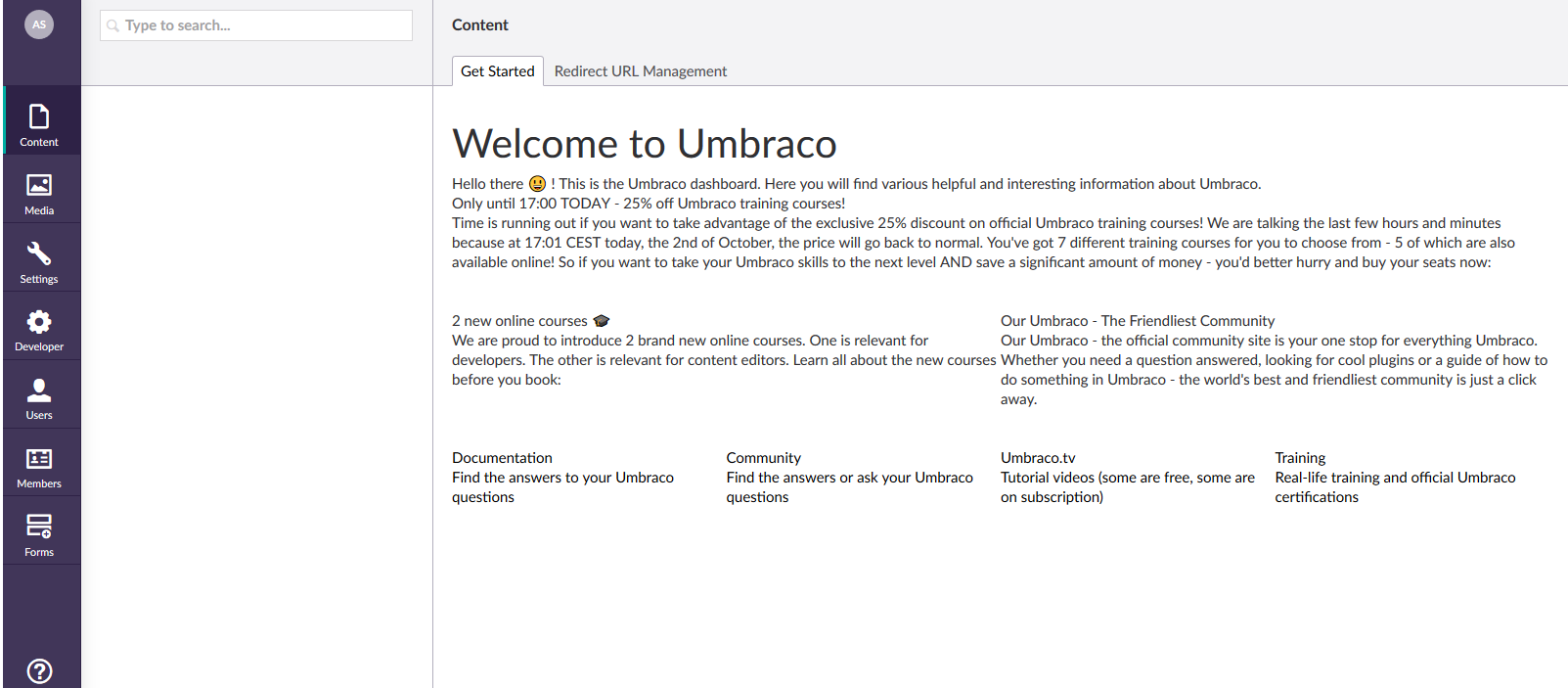Open the Developer section
This screenshot has width=1568, height=688.
click(x=39, y=326)
